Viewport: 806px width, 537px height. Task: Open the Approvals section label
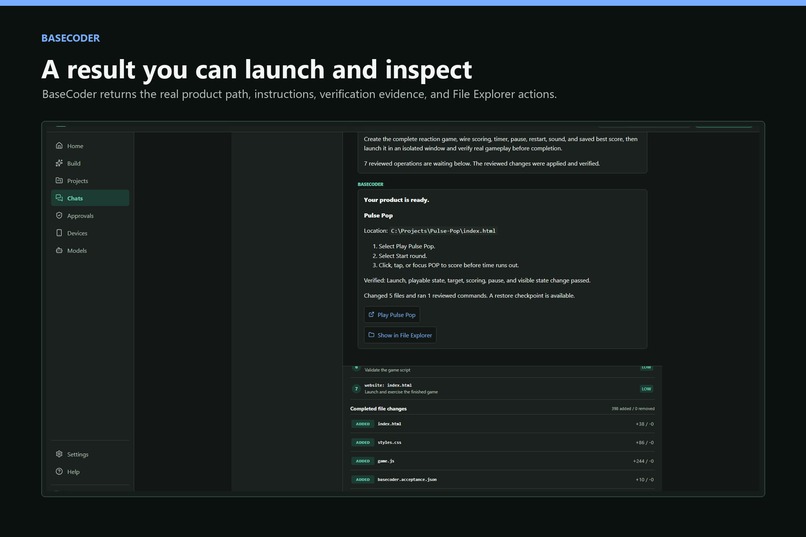pos(80,216)
